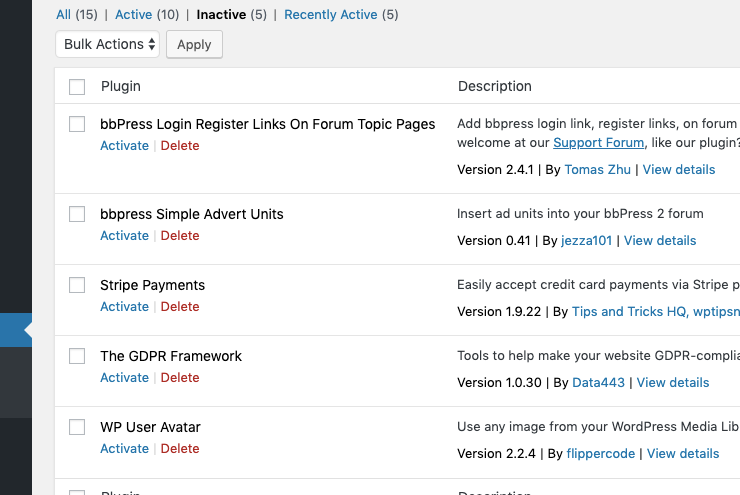Check the bbPress Login Register Links checkbox
740x495 pixels.
[77, 124]
